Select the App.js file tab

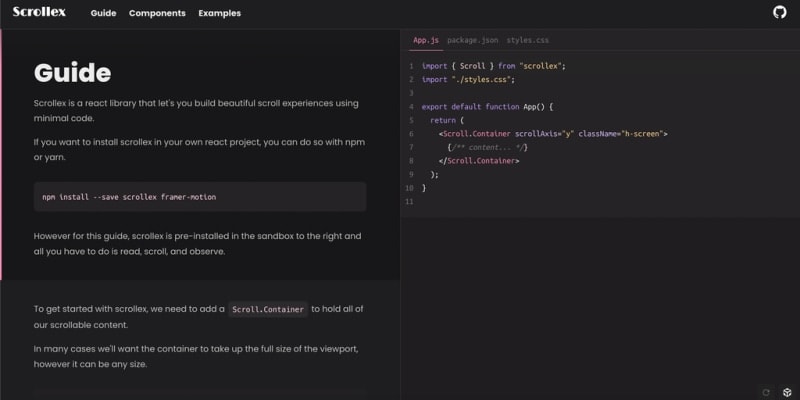pos(426,40)
